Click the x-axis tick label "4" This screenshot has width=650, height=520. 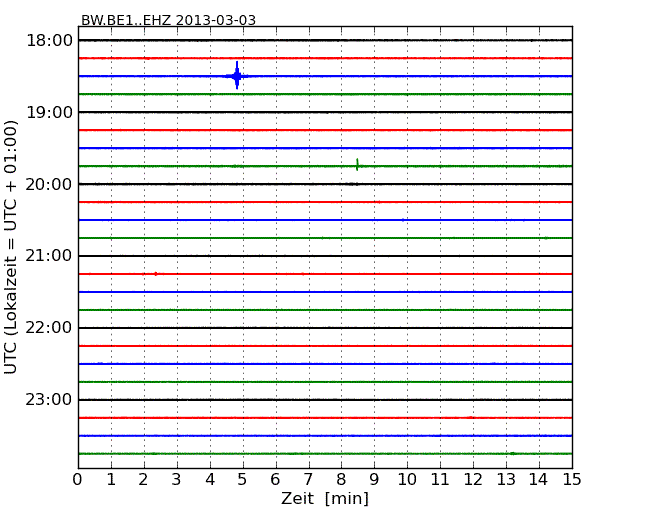tap(210, 480)
